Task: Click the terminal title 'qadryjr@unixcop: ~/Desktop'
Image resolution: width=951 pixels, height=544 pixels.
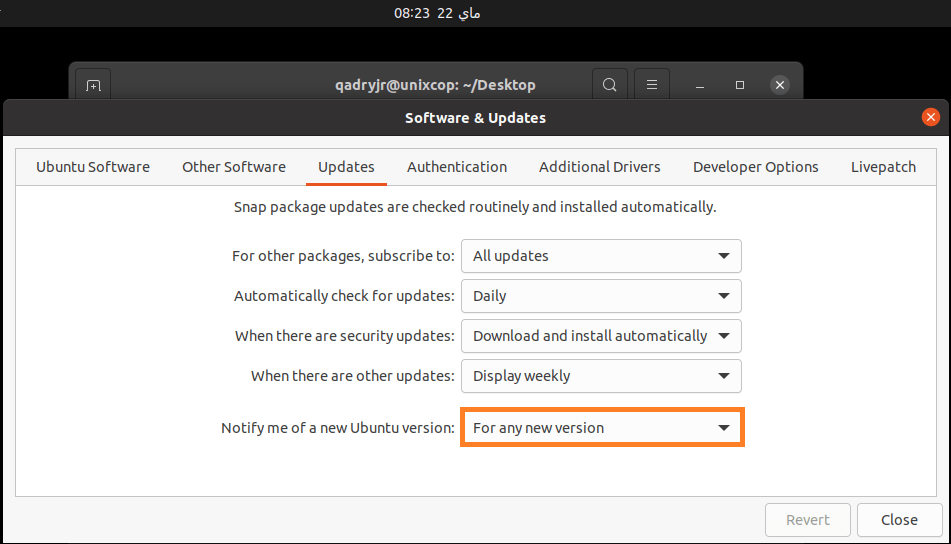Action: tap(435, 85)
